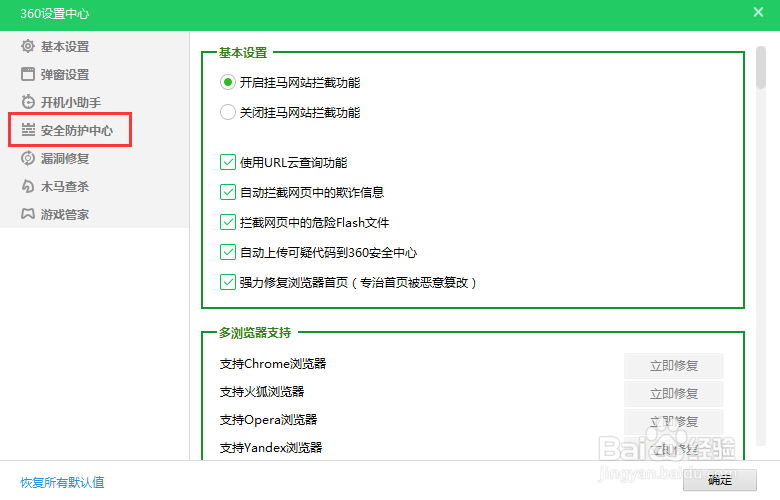
Task: Click 立即修复 for 火狐浏览器
Action: [x=674, y=394]
